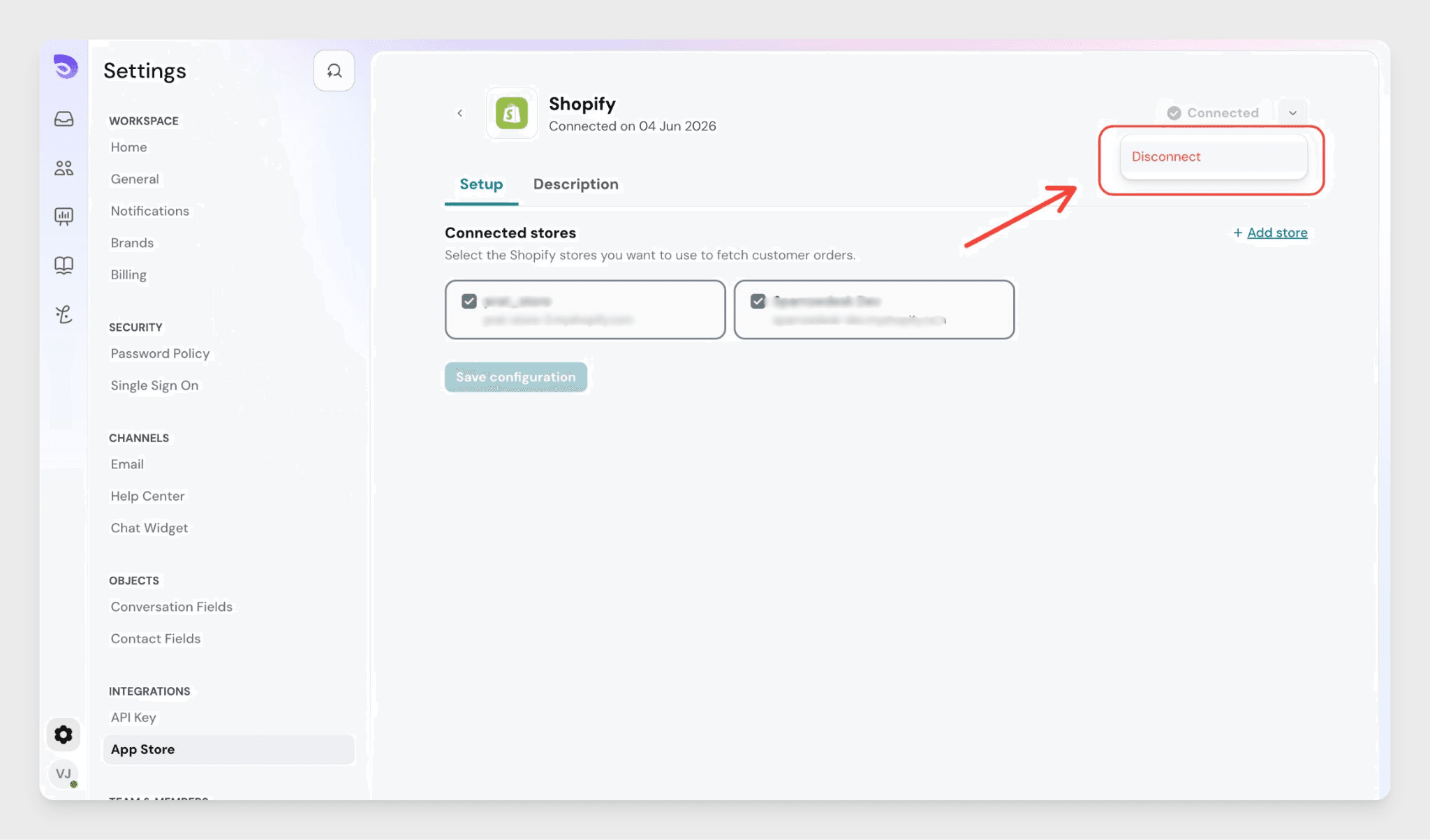Click the settings gear icon
1430x840 pixels.
click(x=64, y=735)
